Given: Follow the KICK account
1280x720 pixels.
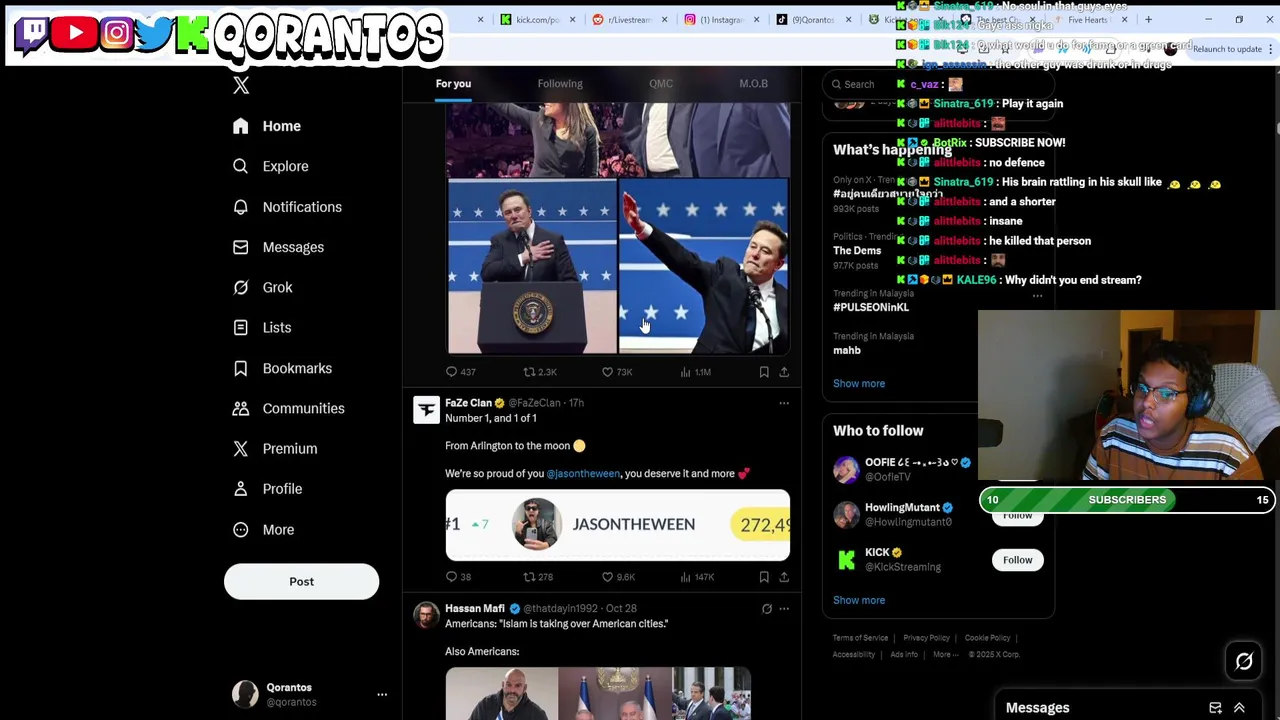Looking at the screenshot, I should (x=1017, y=560).
